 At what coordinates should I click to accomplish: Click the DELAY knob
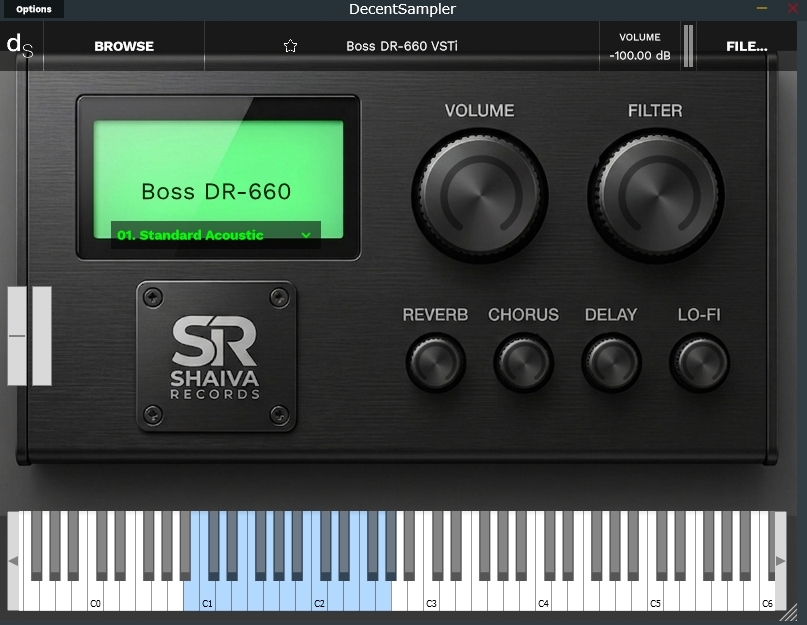[x=611, y=362]
